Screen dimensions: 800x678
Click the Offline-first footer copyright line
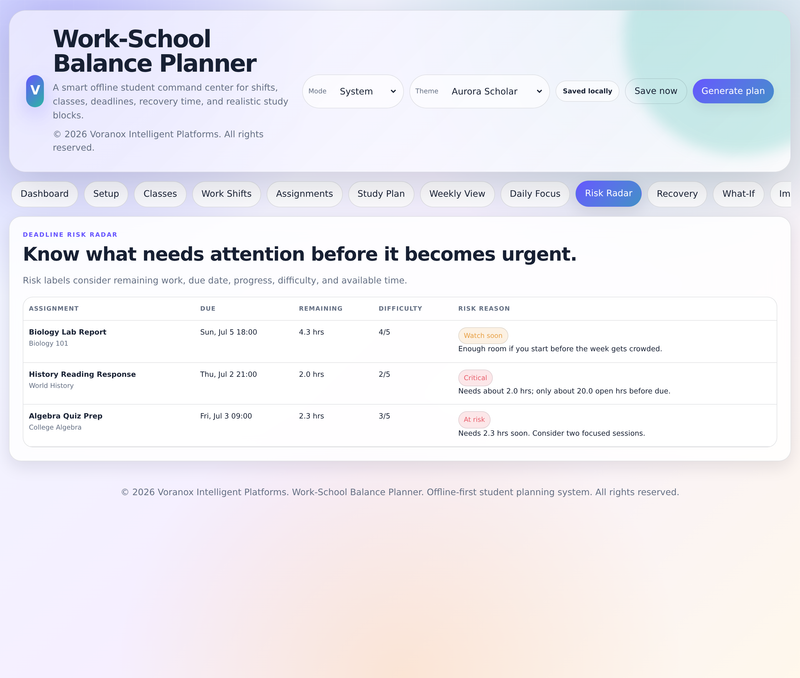coord(400,492)
